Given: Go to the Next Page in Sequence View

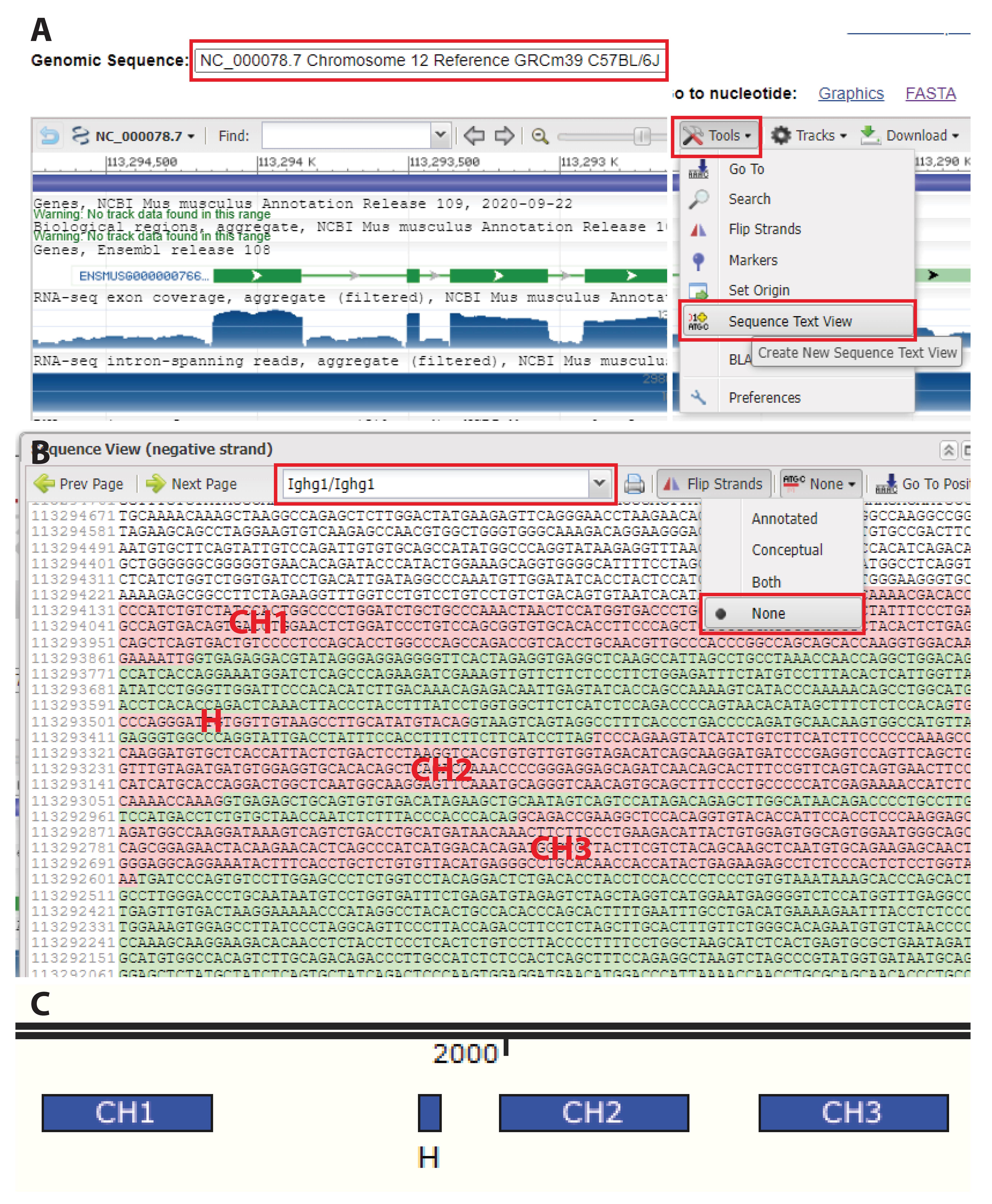Looking at the screenshot, I should pyautogui.click(x=191, y=484).
